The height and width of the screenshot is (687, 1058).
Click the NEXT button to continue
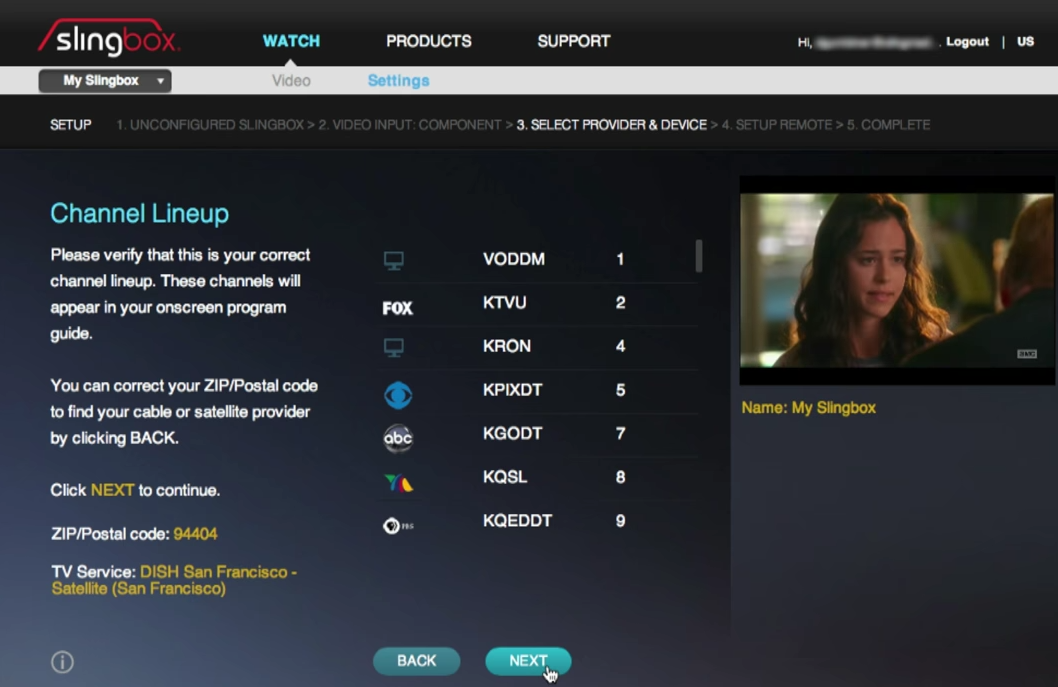coord(528,661)
